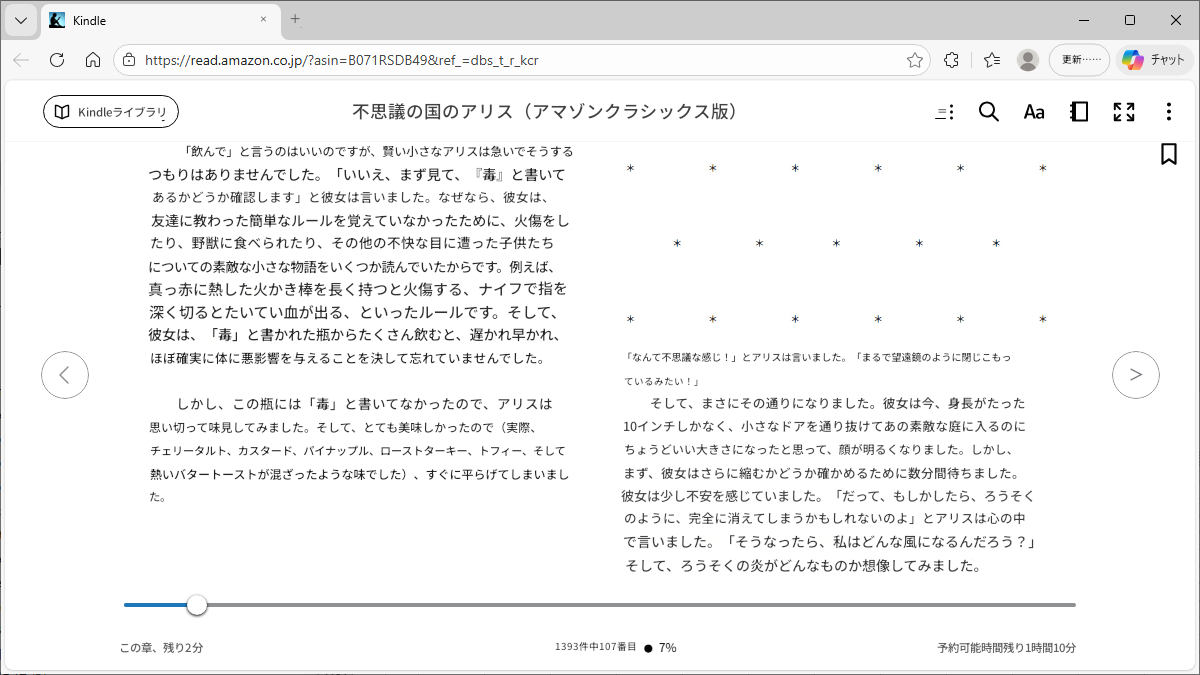Add this page to favorites star

pyautogui.click(x=914, y=60)
